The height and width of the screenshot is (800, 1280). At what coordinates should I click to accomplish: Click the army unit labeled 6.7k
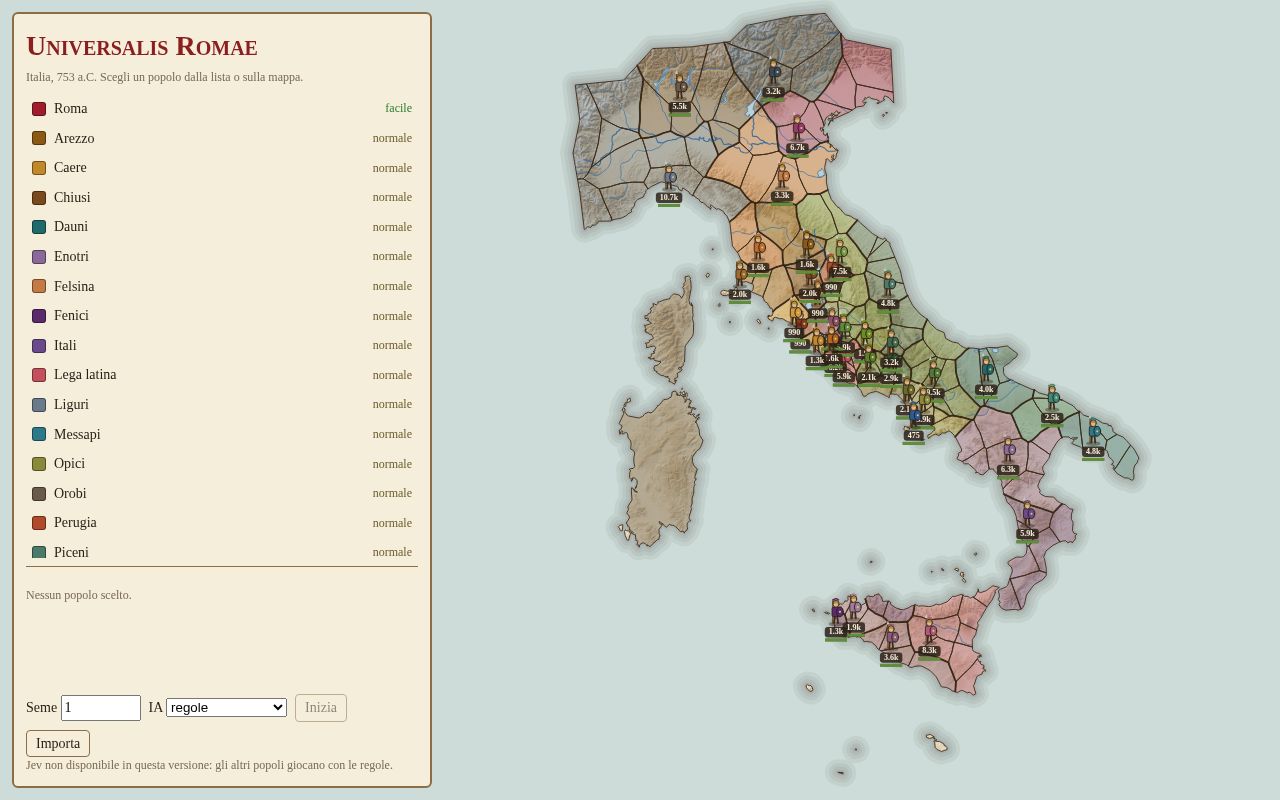coord(797,134)
